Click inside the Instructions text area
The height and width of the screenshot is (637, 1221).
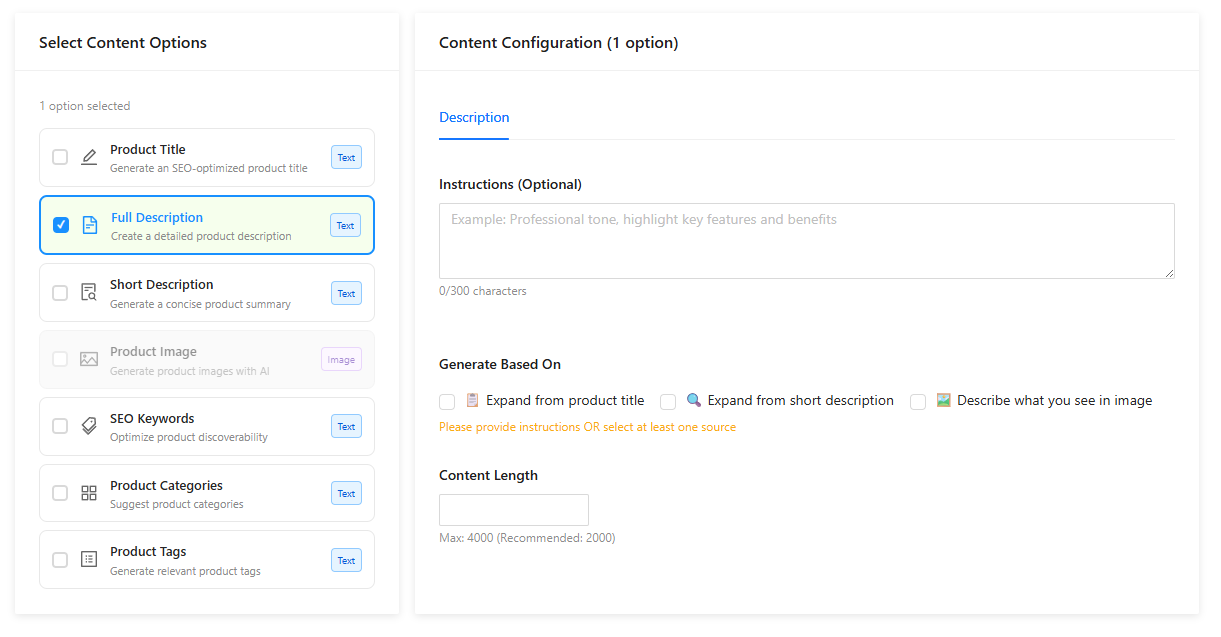pos(806,240)
